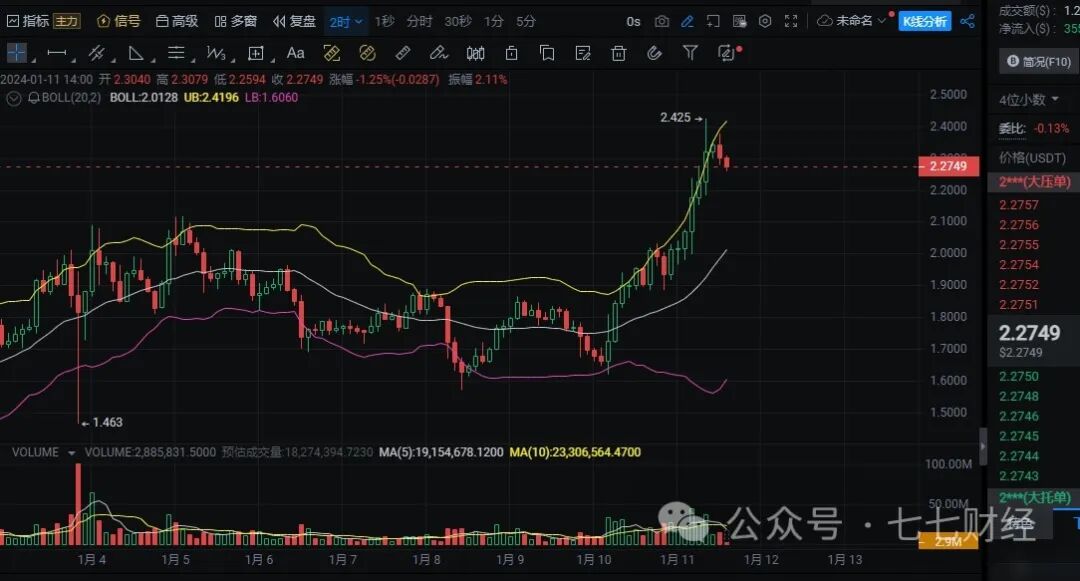The height and width of the screenshot is (581, 1080).
Task: Click the candlestick chart style icon
Action: [x=475, y=53]
